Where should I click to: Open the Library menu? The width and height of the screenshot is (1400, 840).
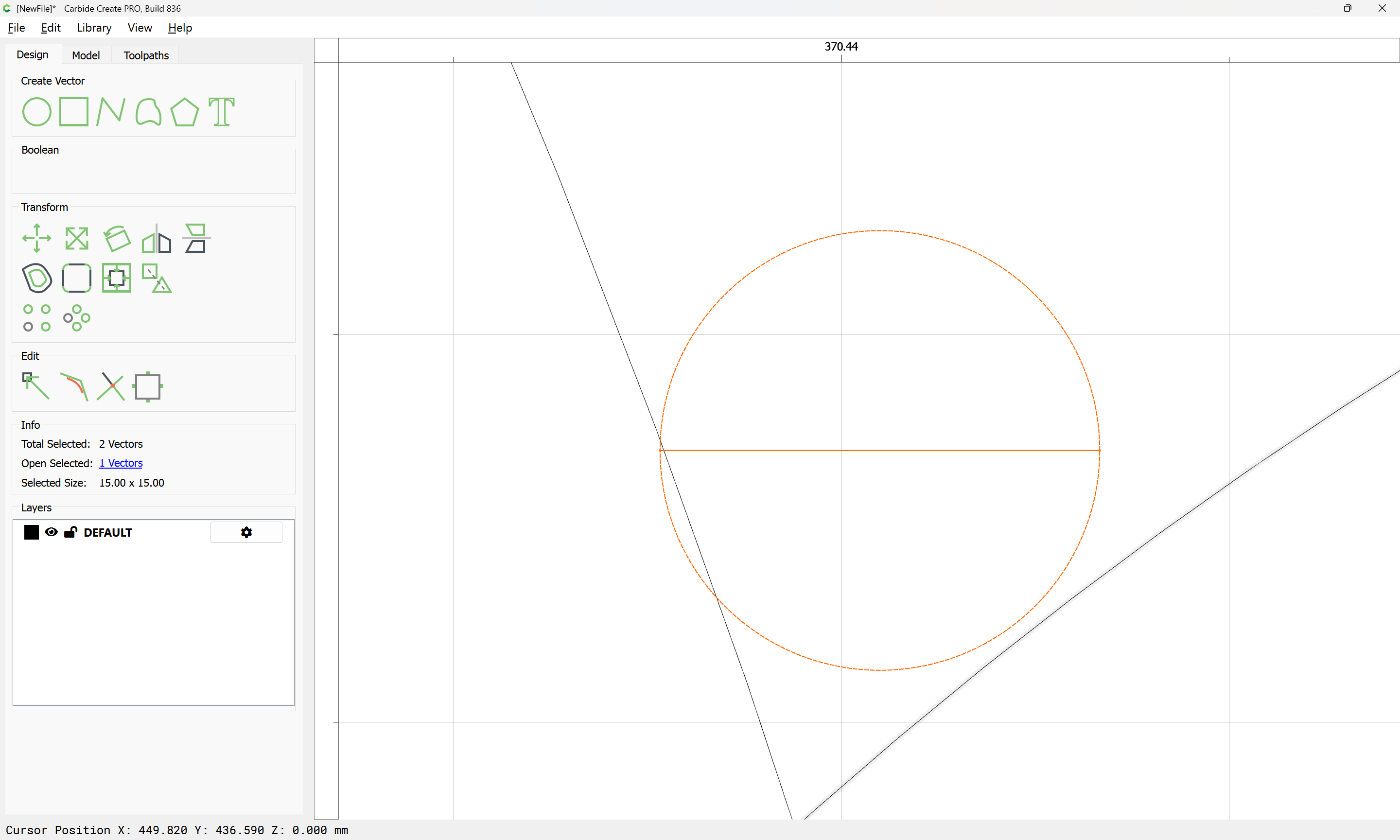(94, 28)
